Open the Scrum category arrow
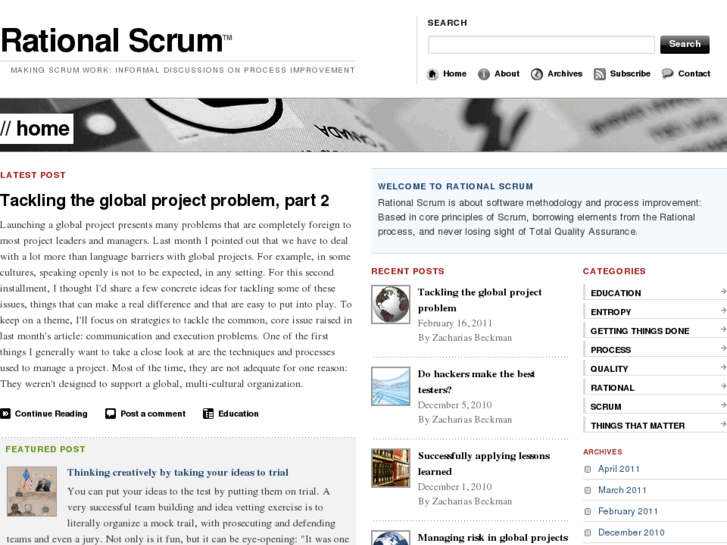Image resolution: width=727 pixels, height=545 pixels. click(723, 405)
